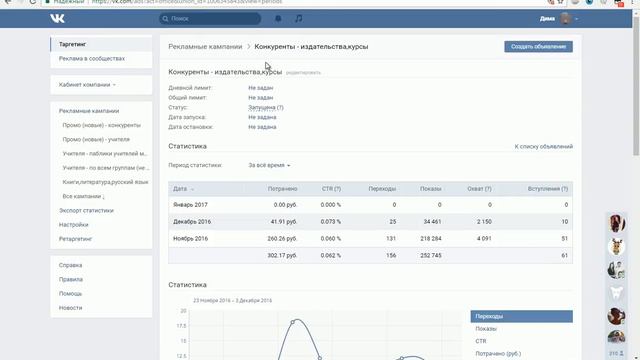Sort table by Дата column
This screenshot has height=360, width=640.
click(x=183, y=189)
